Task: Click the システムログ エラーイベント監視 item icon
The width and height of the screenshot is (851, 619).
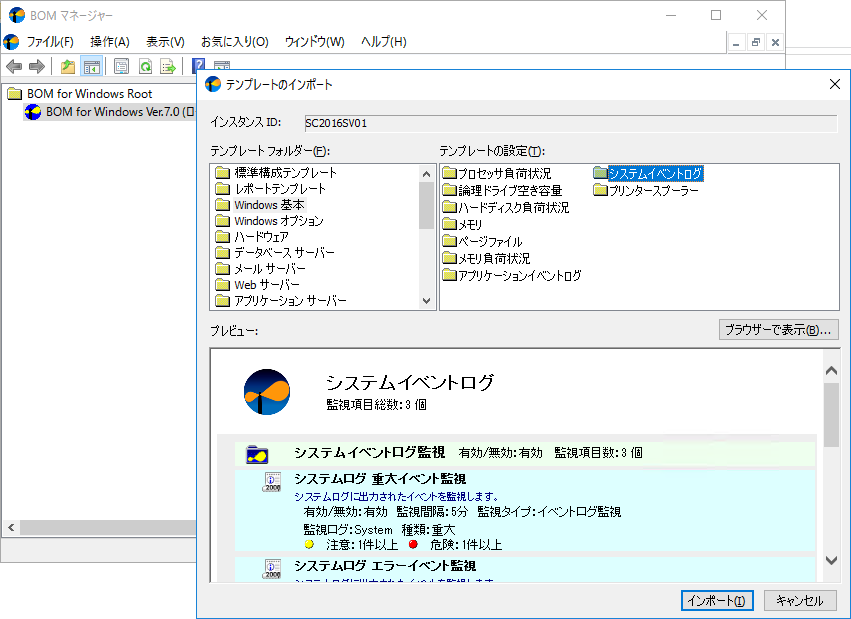Action: (272, 569)
